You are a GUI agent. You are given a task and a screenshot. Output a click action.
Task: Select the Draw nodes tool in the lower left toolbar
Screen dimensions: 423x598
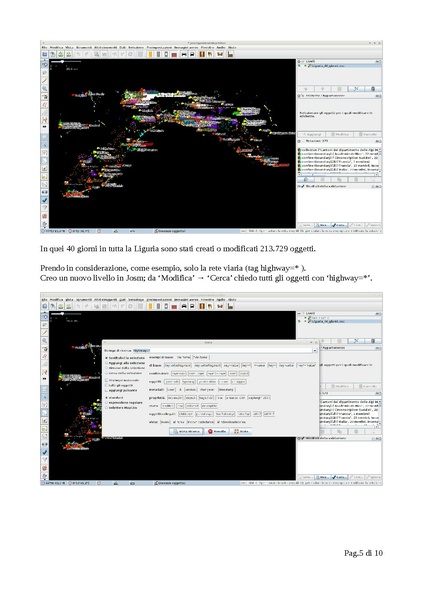(x=45, y=333)
